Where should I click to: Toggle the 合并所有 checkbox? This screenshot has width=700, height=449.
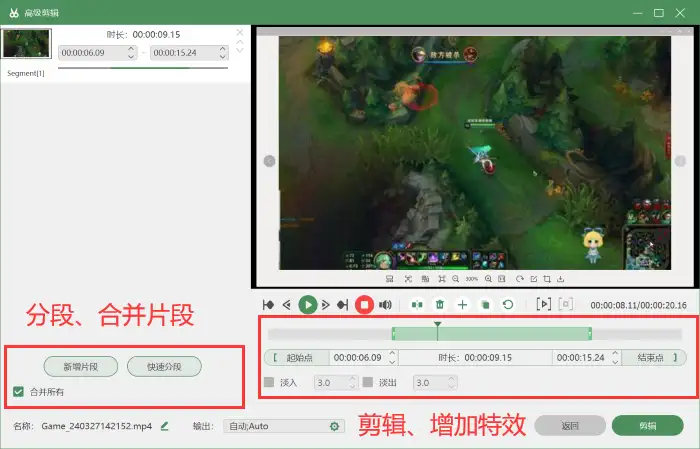pos(18,392)
